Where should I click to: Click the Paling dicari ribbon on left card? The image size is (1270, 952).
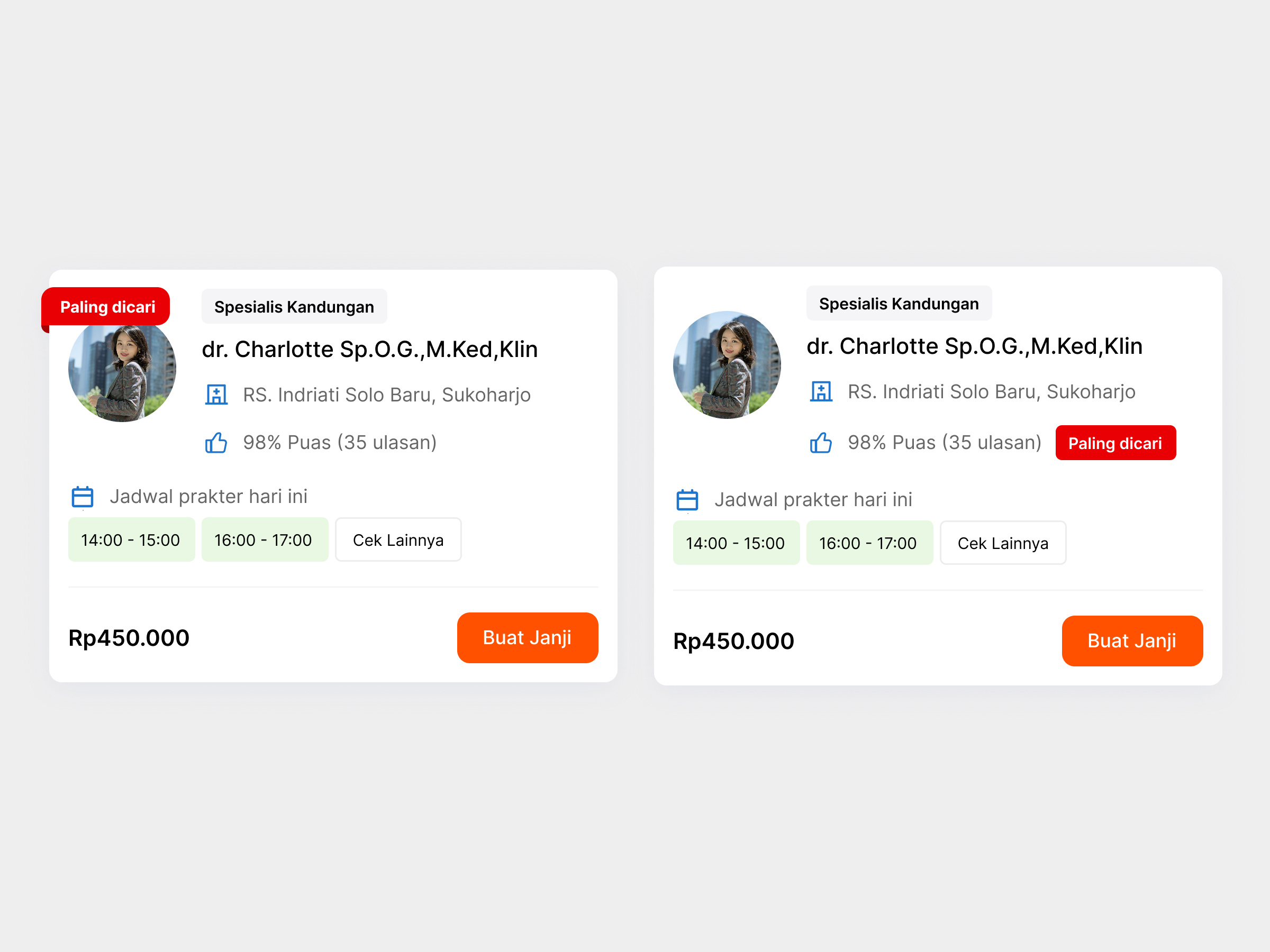tap(107, 307)
